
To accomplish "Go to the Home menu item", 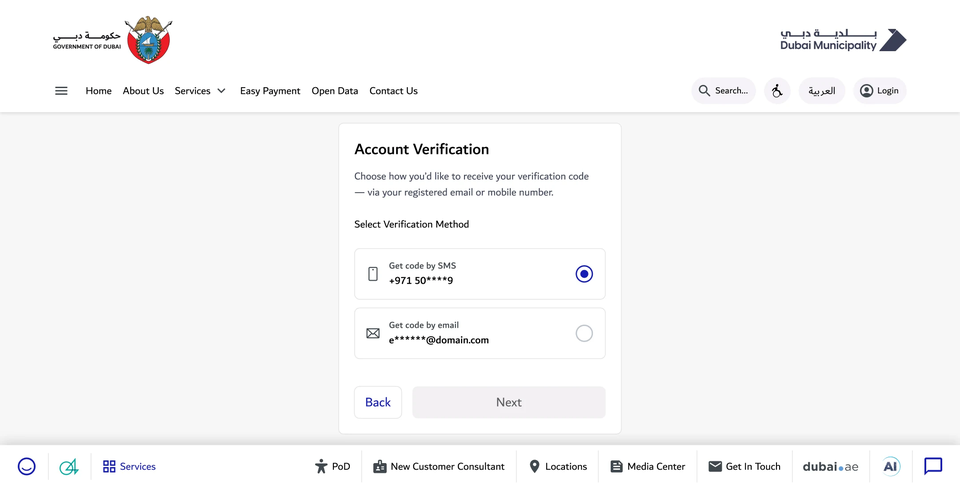I will pos(99,91).
